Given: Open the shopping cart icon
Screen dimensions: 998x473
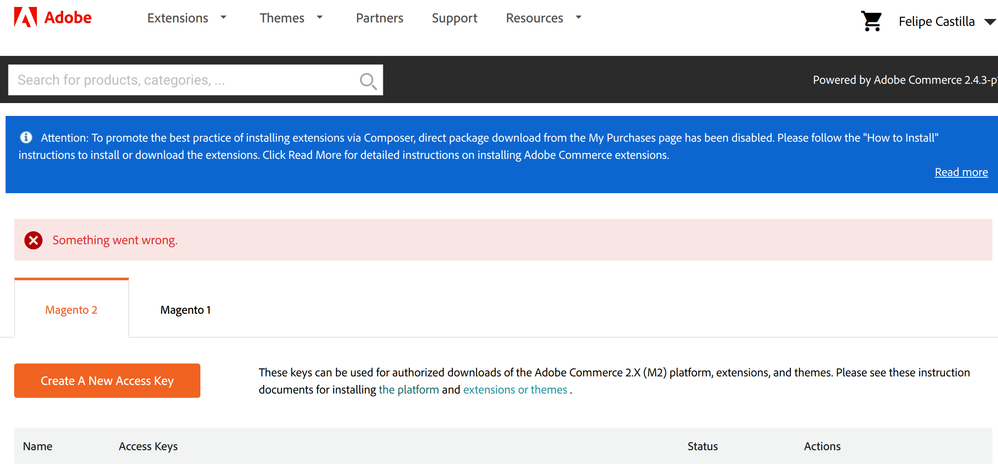Looking at the screenshot, I should click(871, 21).
